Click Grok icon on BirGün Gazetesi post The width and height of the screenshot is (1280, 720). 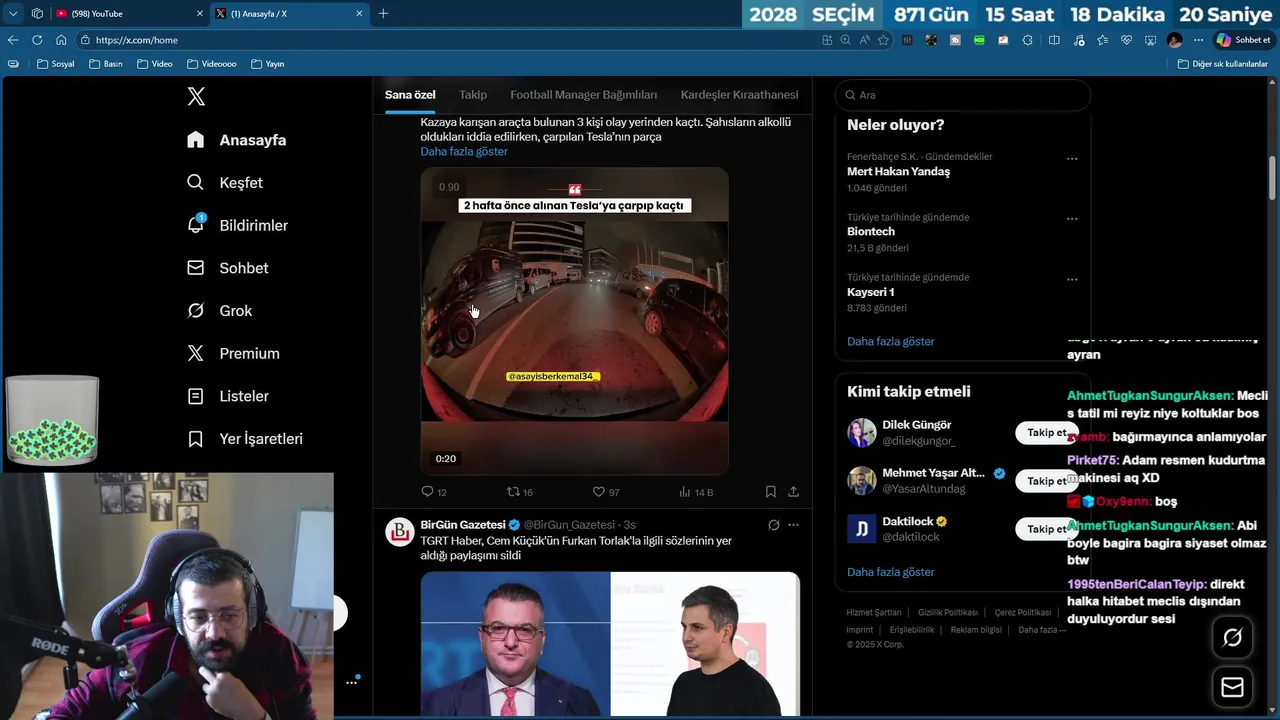tap(773, 525)
